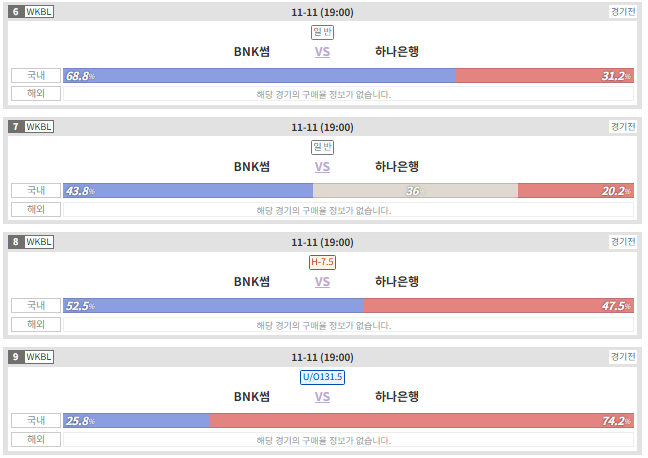The width and height of the screenshot is (648, 458).
Task: Select the VS link in handicap match 8
Action: click(x=322, y=282)
